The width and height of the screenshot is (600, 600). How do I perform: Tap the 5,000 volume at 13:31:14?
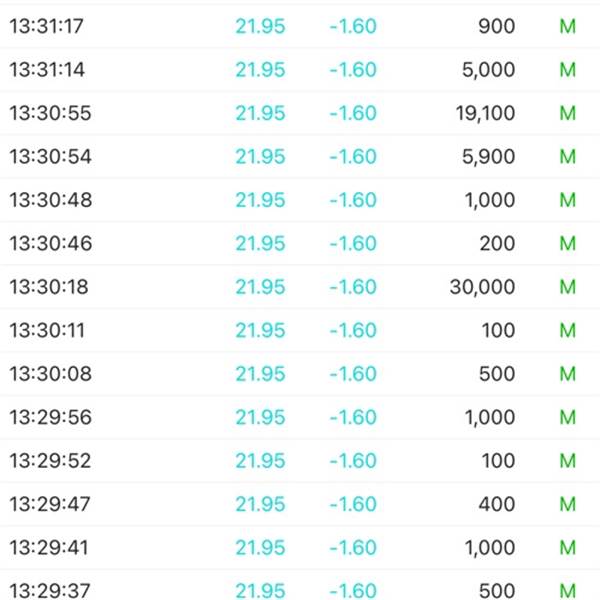point(488,70)
